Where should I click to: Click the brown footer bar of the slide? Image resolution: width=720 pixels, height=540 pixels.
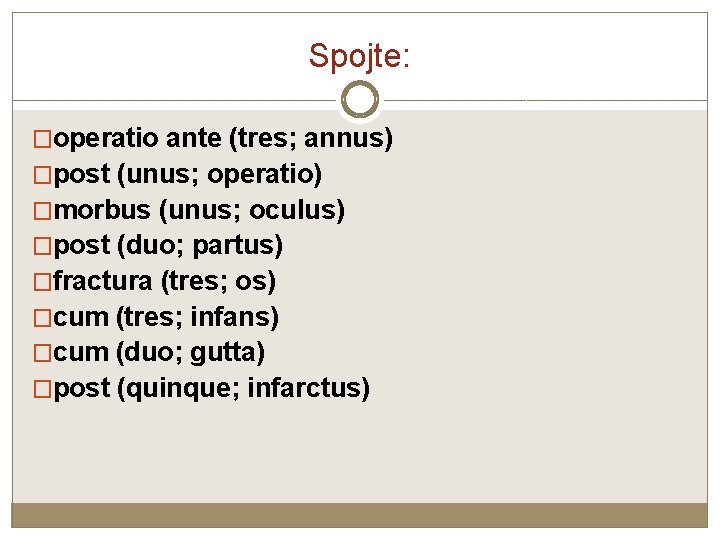[x=360, y=515]
